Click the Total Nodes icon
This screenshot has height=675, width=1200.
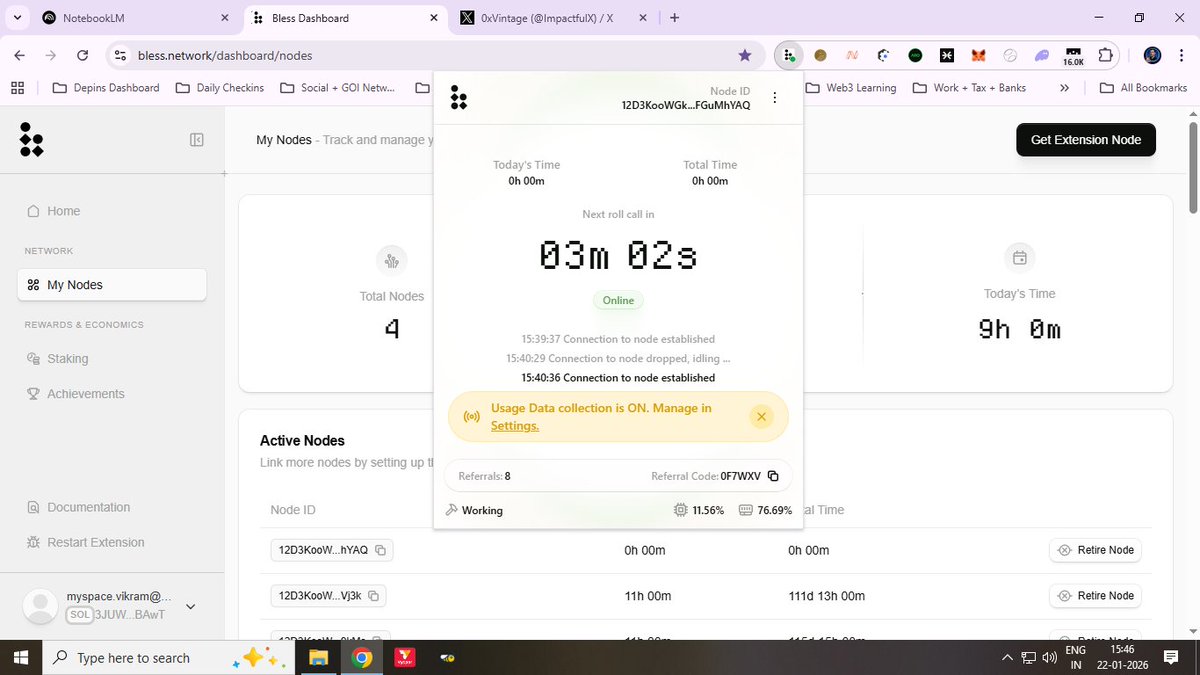tap(392, 261)
